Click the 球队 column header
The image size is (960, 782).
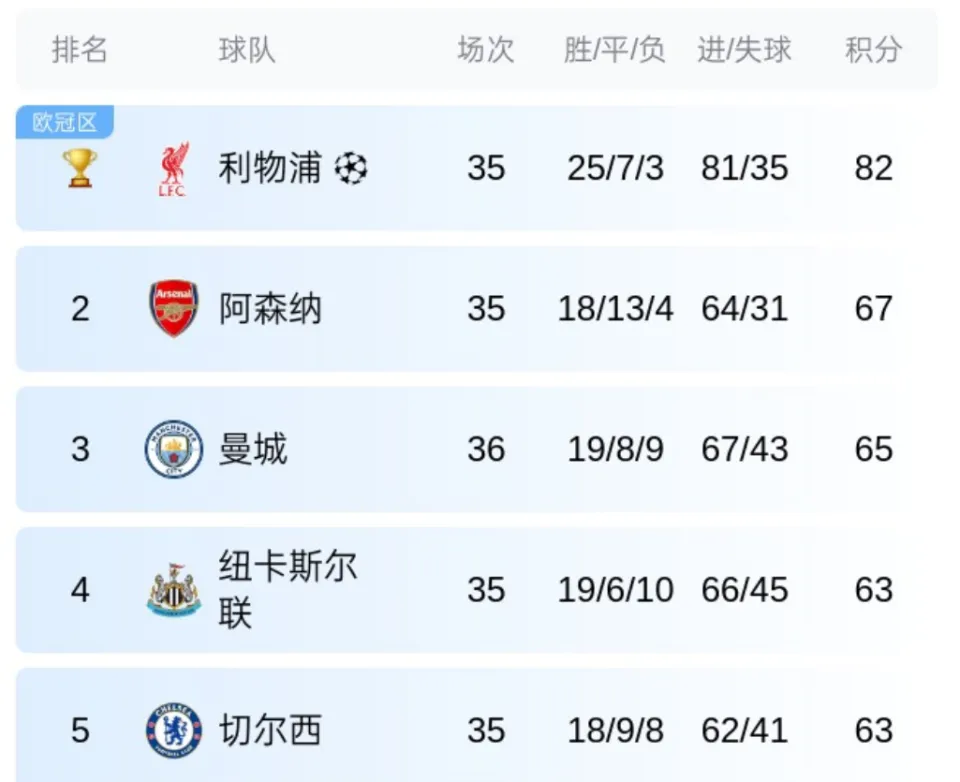tap(247, 50)
